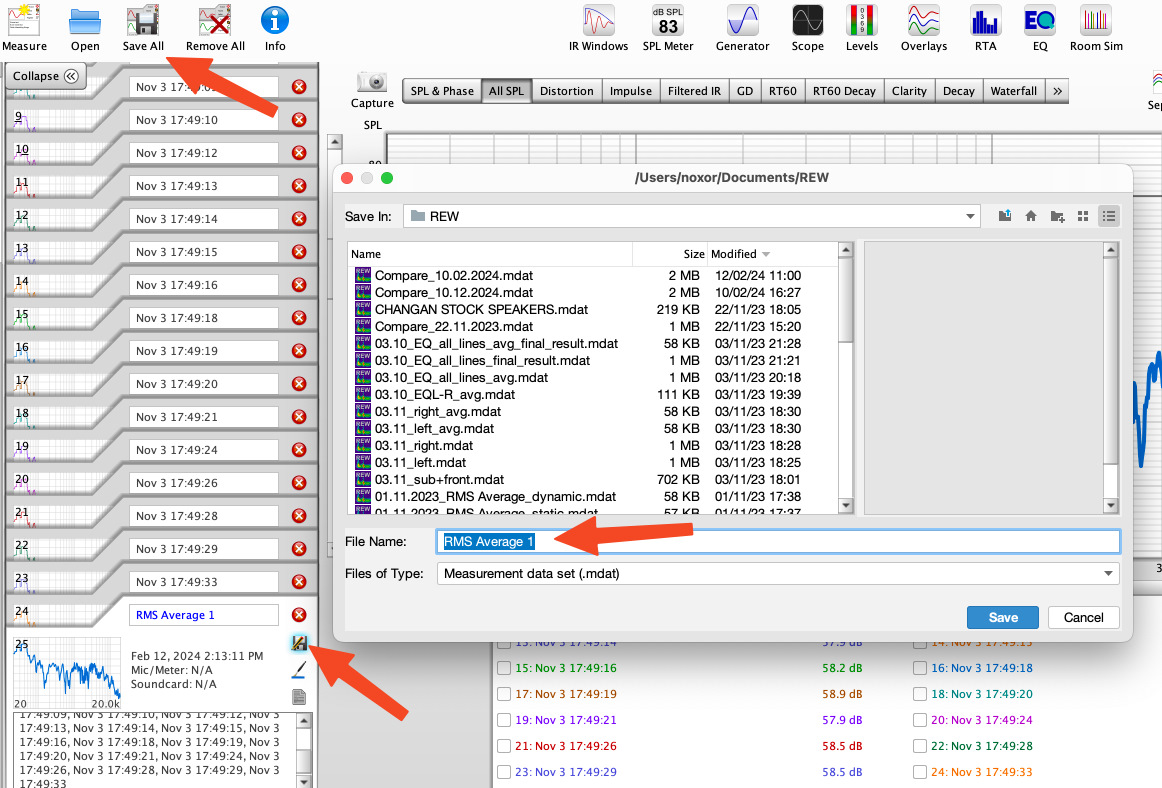This screenshot has height=788, width=1162.
Task: Switch dialog to icon grid view
Action: click(x=1083, y=216)
